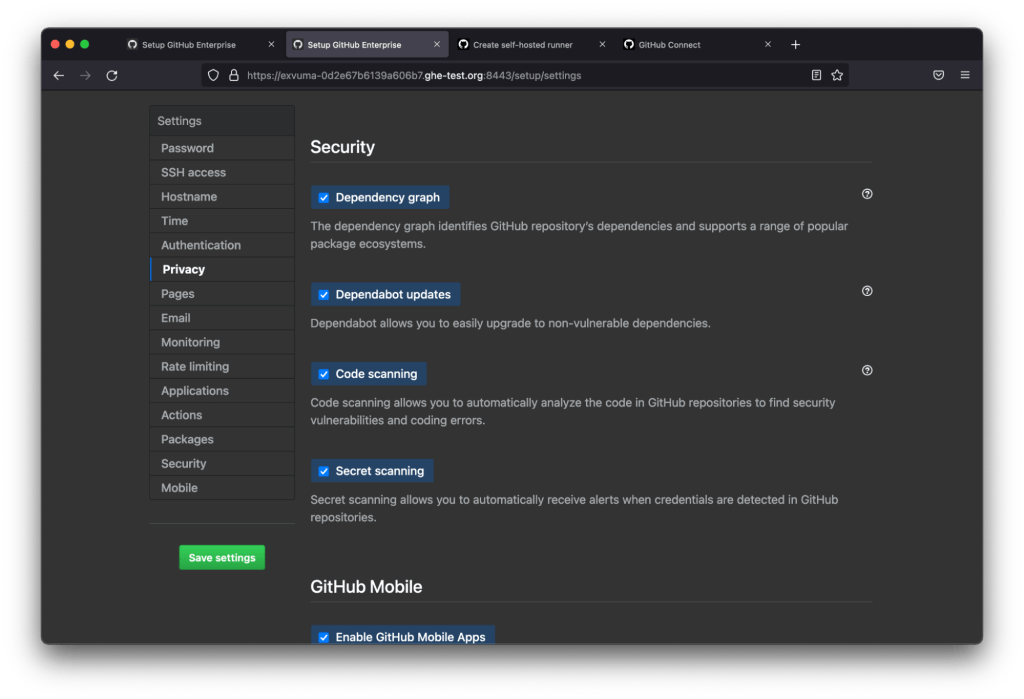Click the green Save settings button

tap(222, 558)
